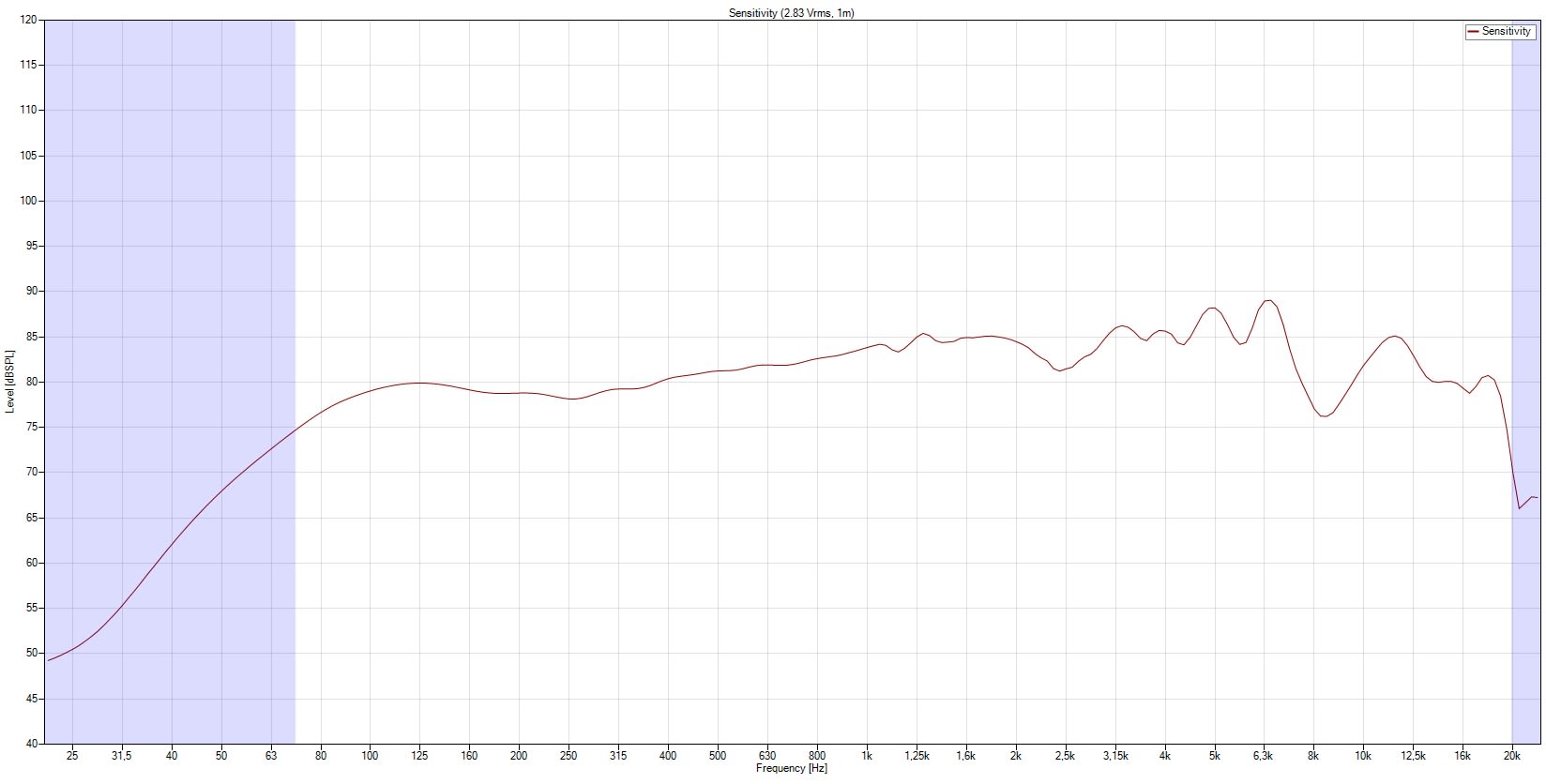Image resolution: width=1546 pixels, height=784 pixels.
Task: Click the 250 tick label on frequency axis
Action: point(568,756)
